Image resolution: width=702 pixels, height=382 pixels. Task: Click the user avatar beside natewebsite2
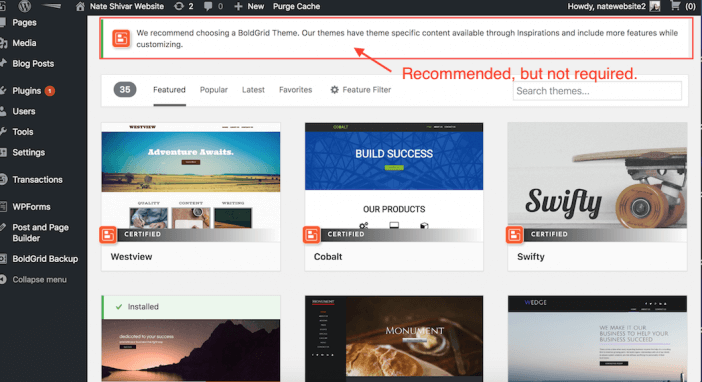coord(655,6)
